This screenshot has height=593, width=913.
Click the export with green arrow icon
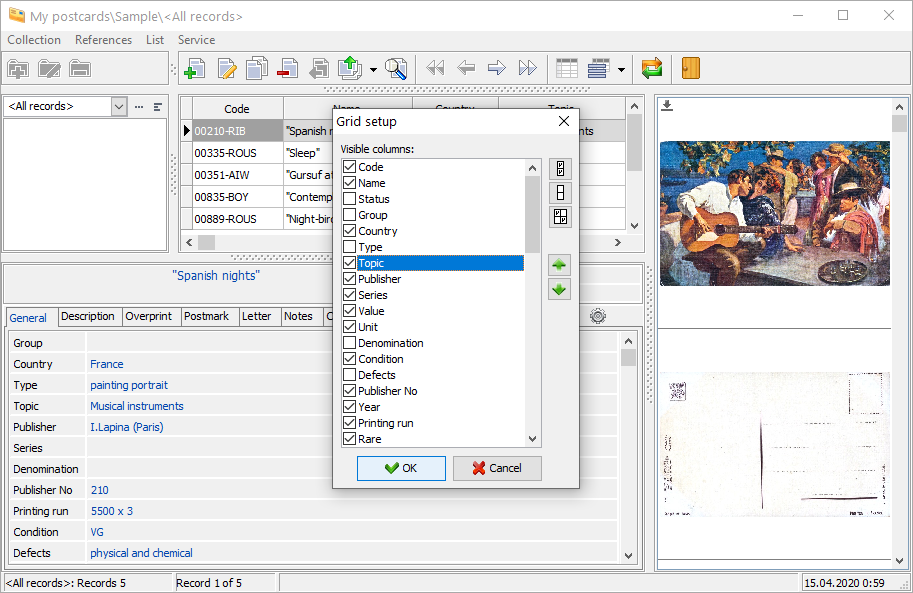[351, 68]
